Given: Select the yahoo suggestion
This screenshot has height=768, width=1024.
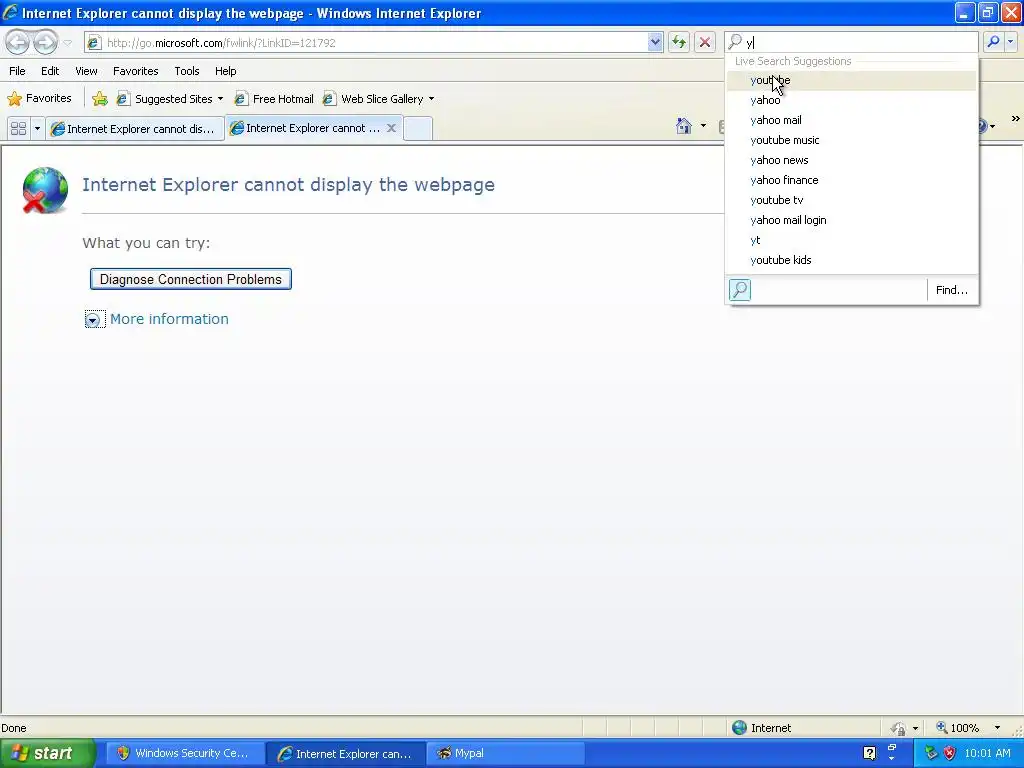Looking at the screenshot, I should tap(852, 101).
